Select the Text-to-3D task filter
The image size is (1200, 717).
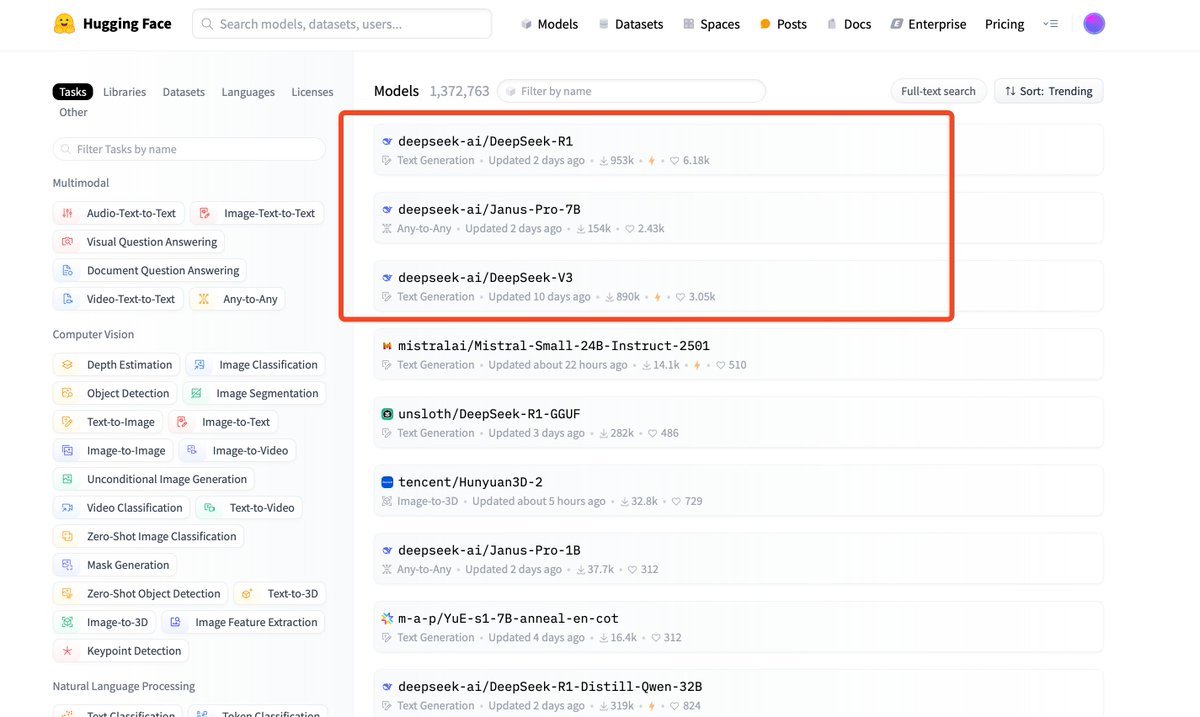280,594
